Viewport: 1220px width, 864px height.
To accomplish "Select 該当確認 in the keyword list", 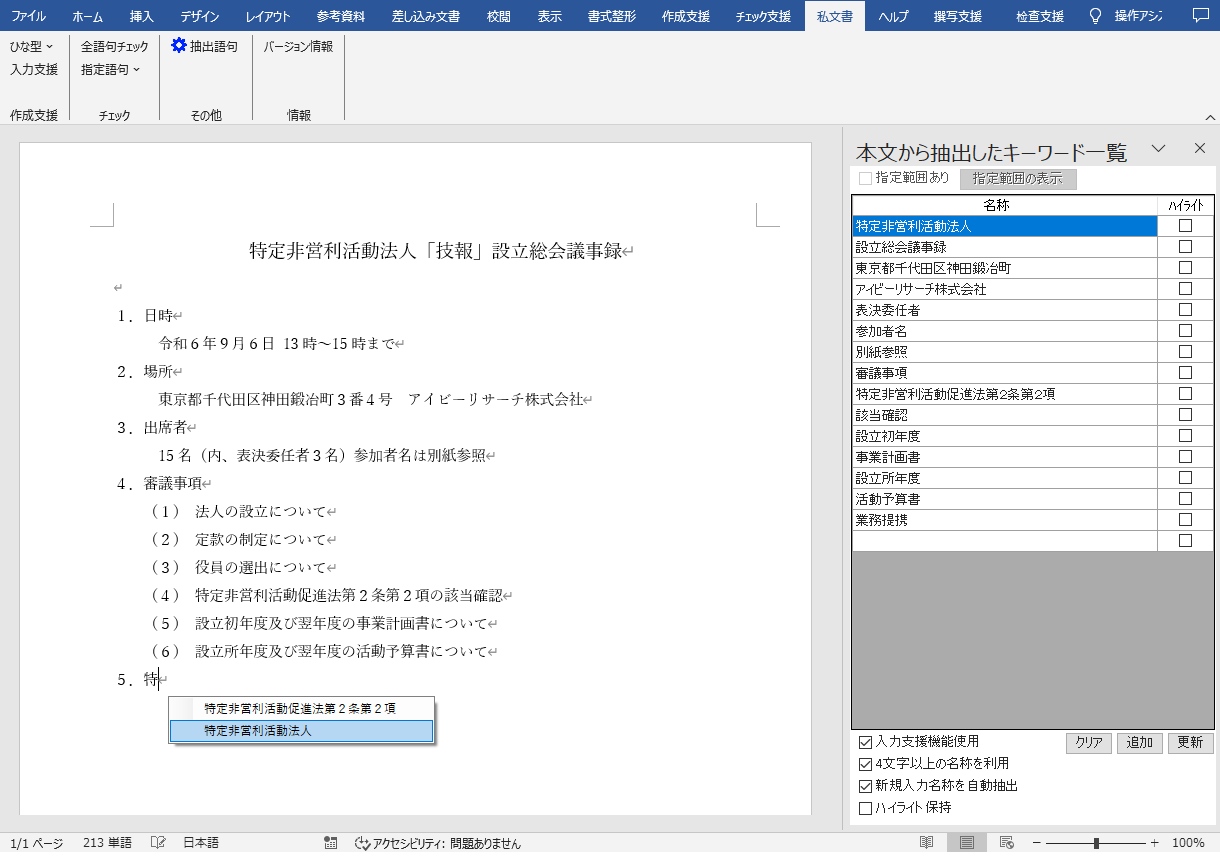I will coord(1005,415).
